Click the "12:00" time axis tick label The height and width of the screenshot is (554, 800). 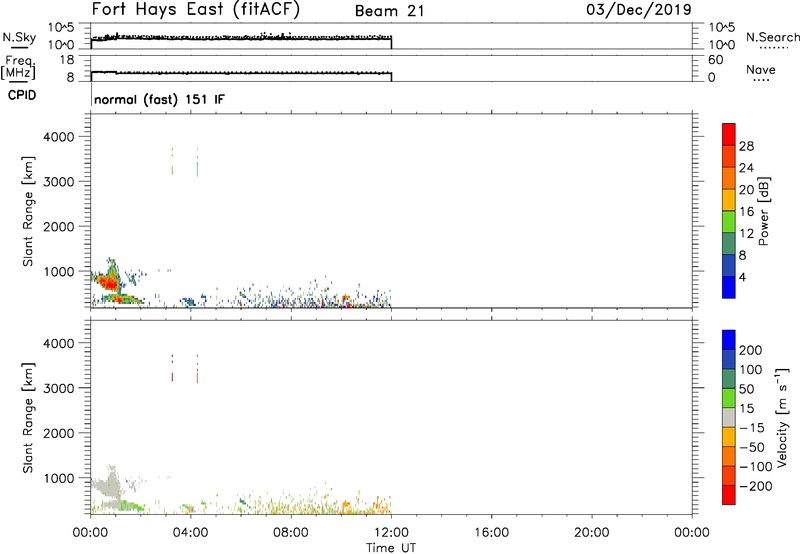[391, 533]
